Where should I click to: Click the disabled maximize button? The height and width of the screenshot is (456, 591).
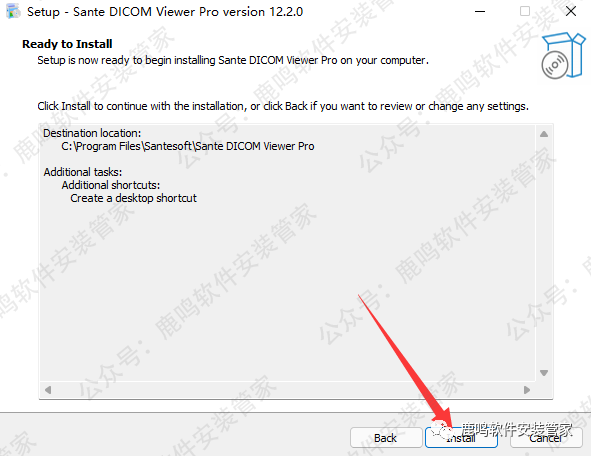[525, 11]
